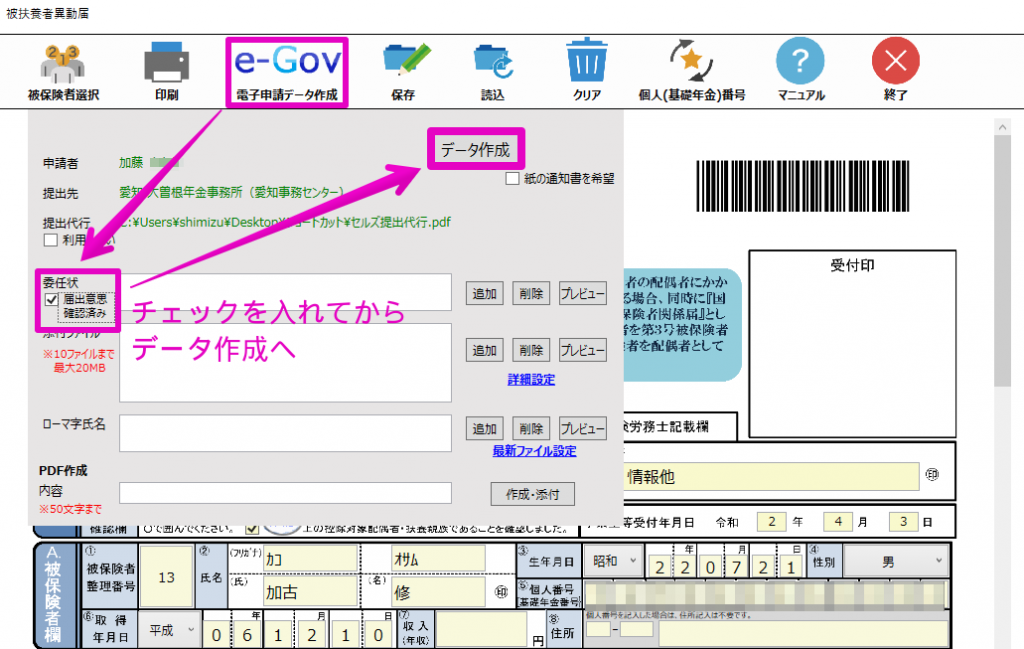The width and height of the screenshot is (1024, 649).
Task: Click the 作成・添付 button
Action: (532, 494)
